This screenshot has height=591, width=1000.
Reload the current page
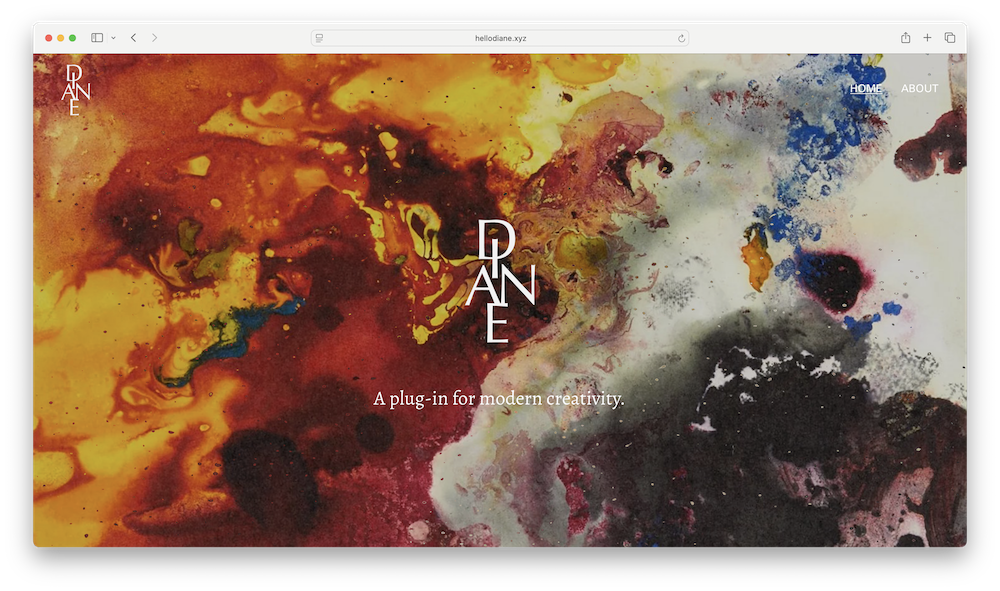tap(681, 38)
